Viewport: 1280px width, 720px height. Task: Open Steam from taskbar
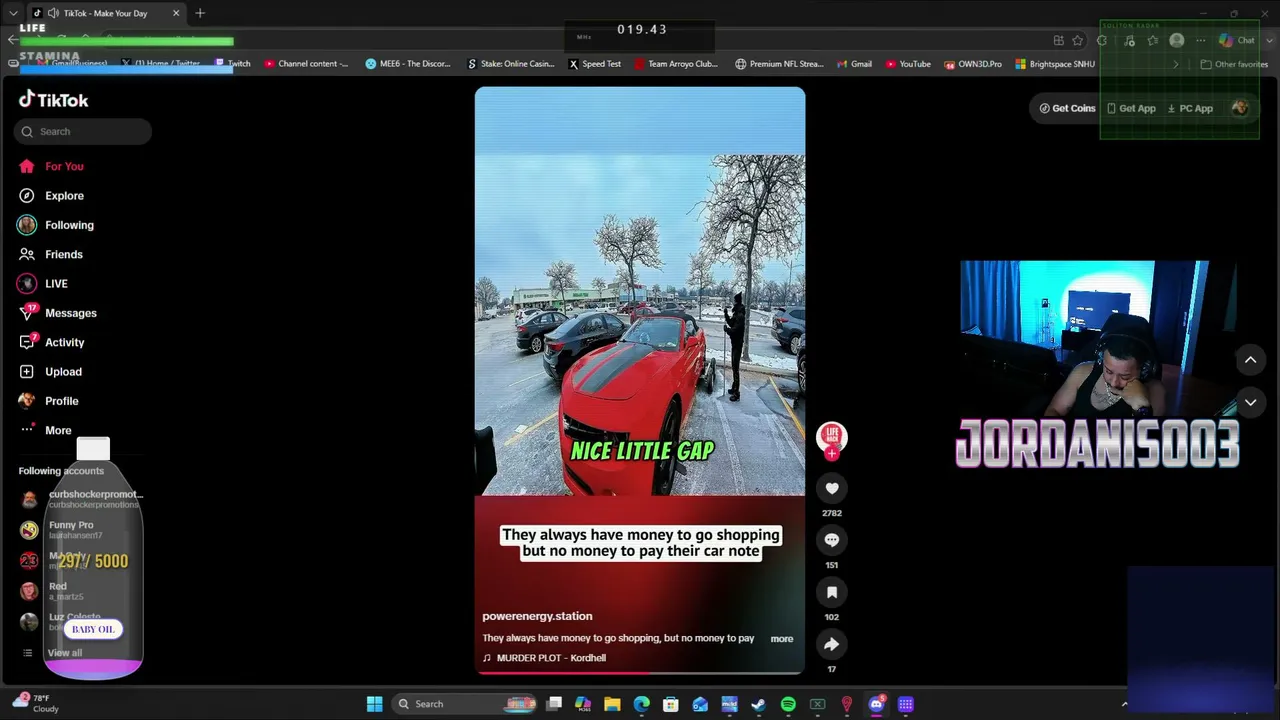[x=758, y=704]
